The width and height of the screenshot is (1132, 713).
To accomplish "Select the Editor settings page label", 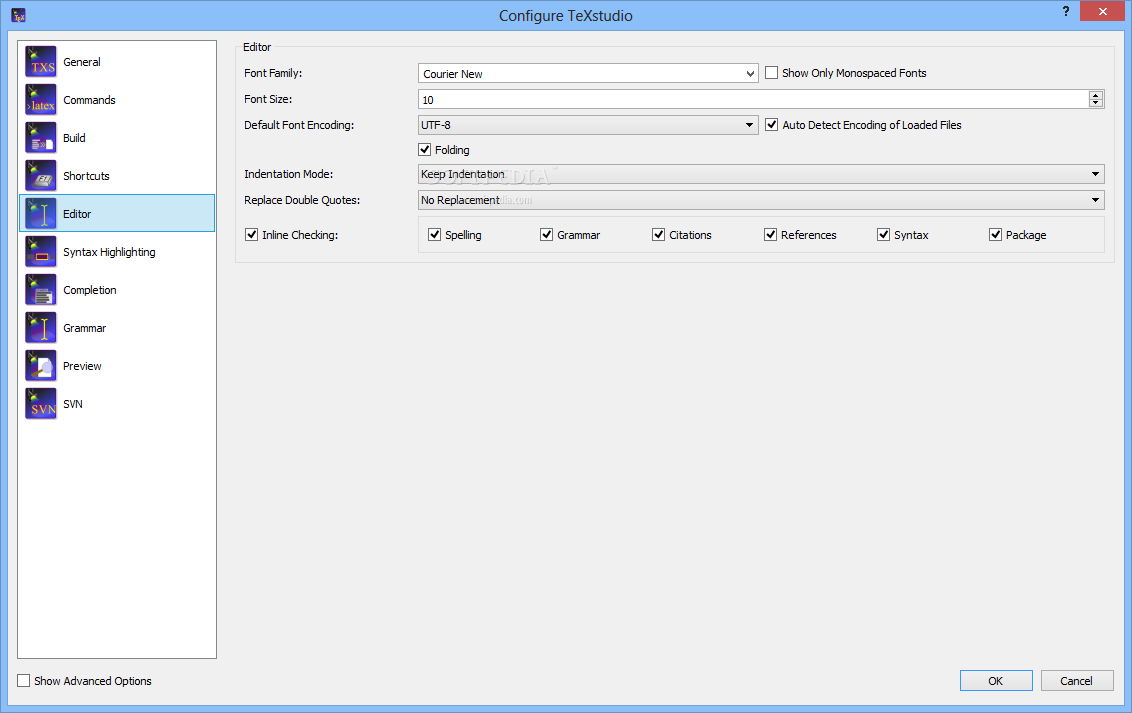I will [77, 214].
